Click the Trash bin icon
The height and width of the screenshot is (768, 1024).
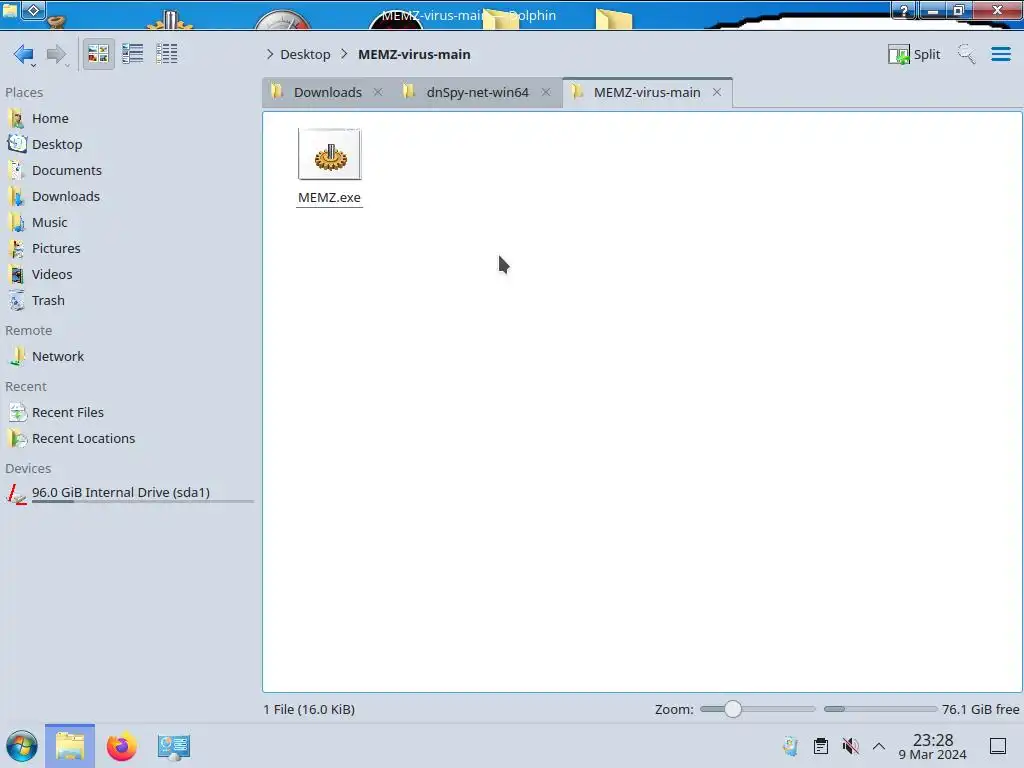coord(16,301)
